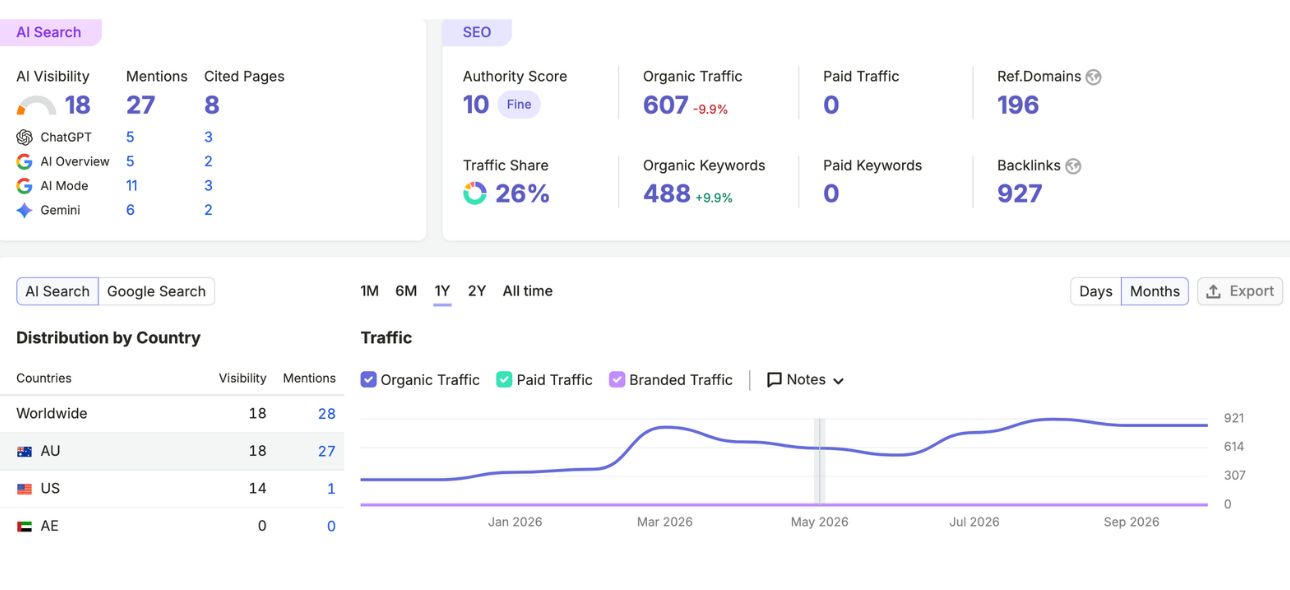Viewport: 1290px width, 590px height.
Task: Click the Authority Score value 10
Action: point(476,105)
